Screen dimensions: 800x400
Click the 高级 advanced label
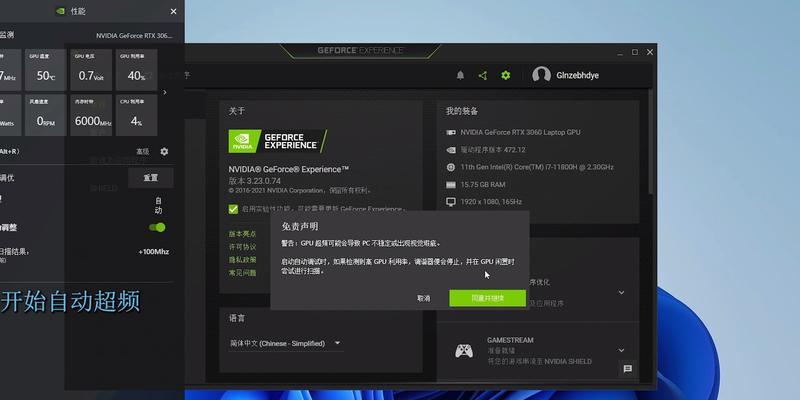pyautogui.click(x=143, y=152)
